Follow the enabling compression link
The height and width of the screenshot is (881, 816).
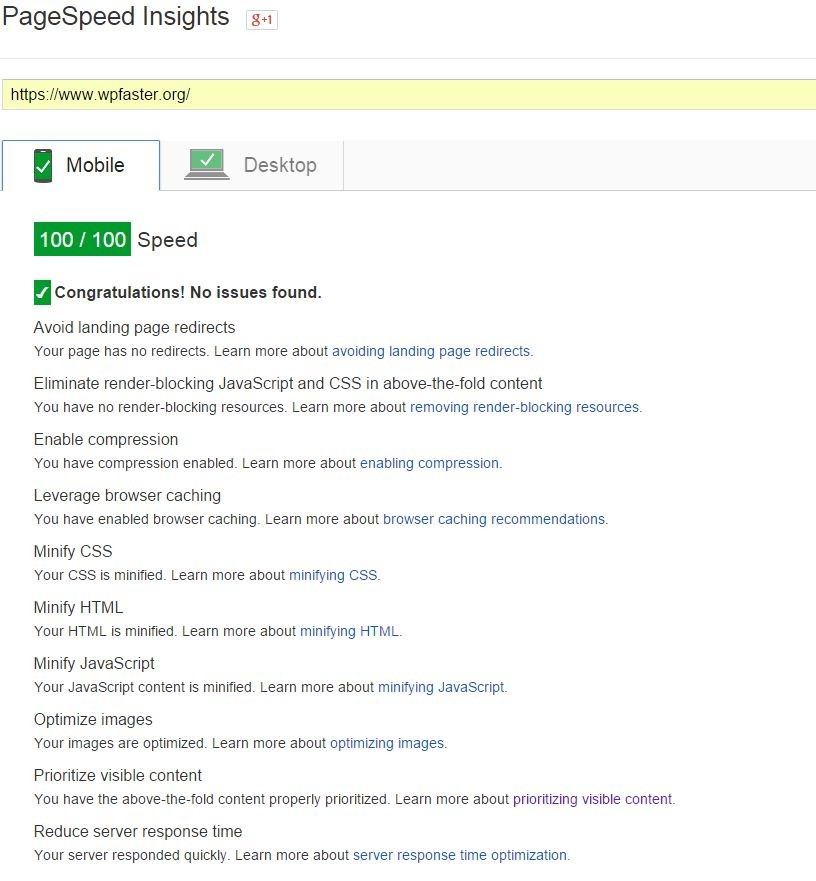(429, 464)
